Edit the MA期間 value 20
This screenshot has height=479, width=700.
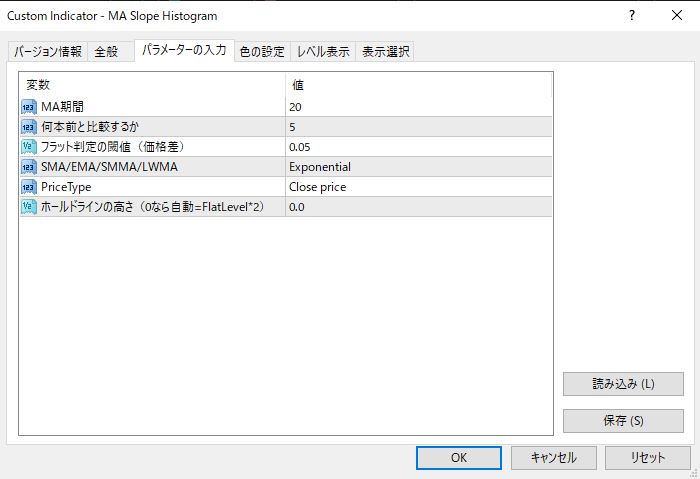(418, 107)
